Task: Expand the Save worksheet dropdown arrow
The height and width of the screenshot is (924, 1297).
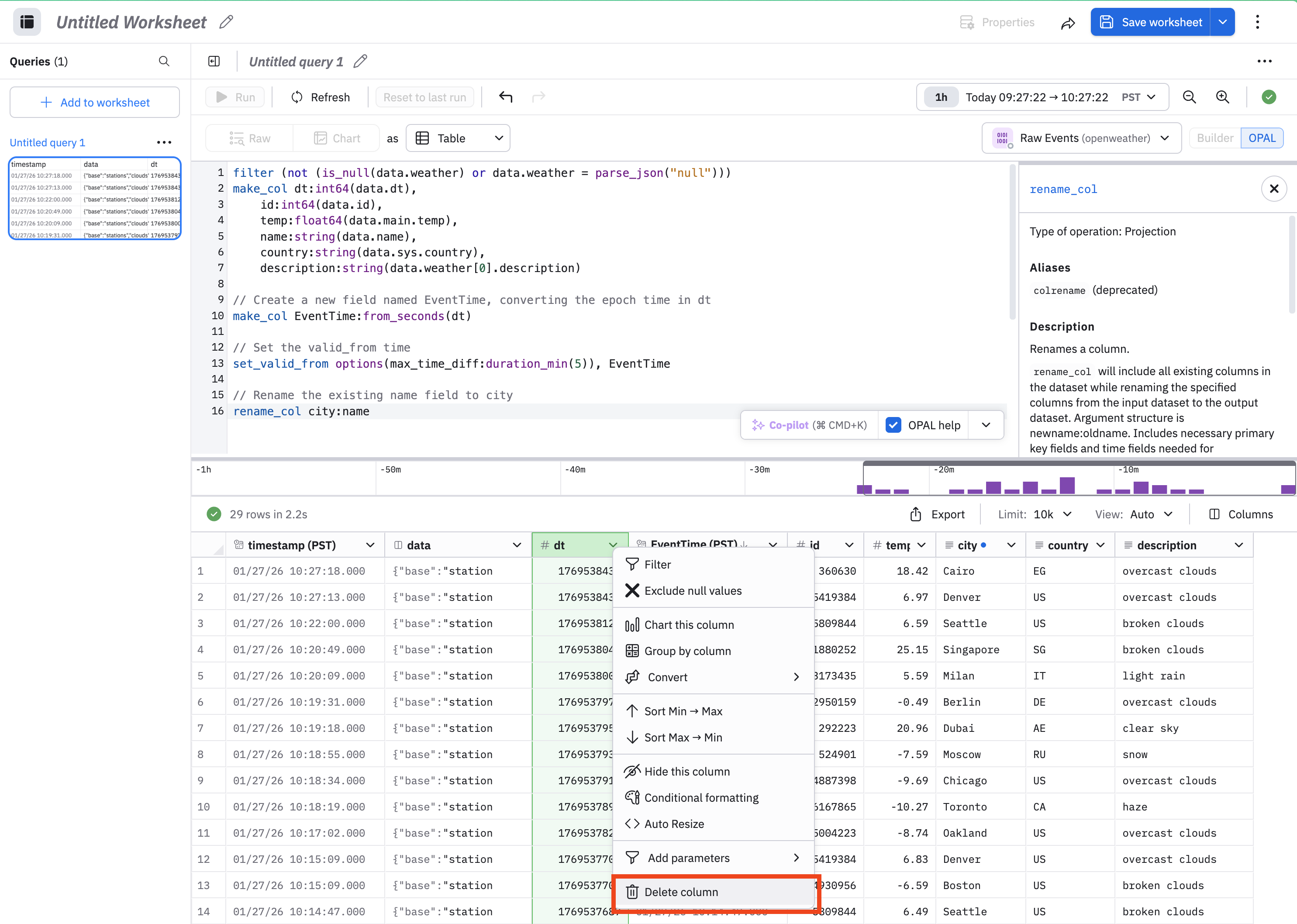Action: click(x=1222, y=22)
